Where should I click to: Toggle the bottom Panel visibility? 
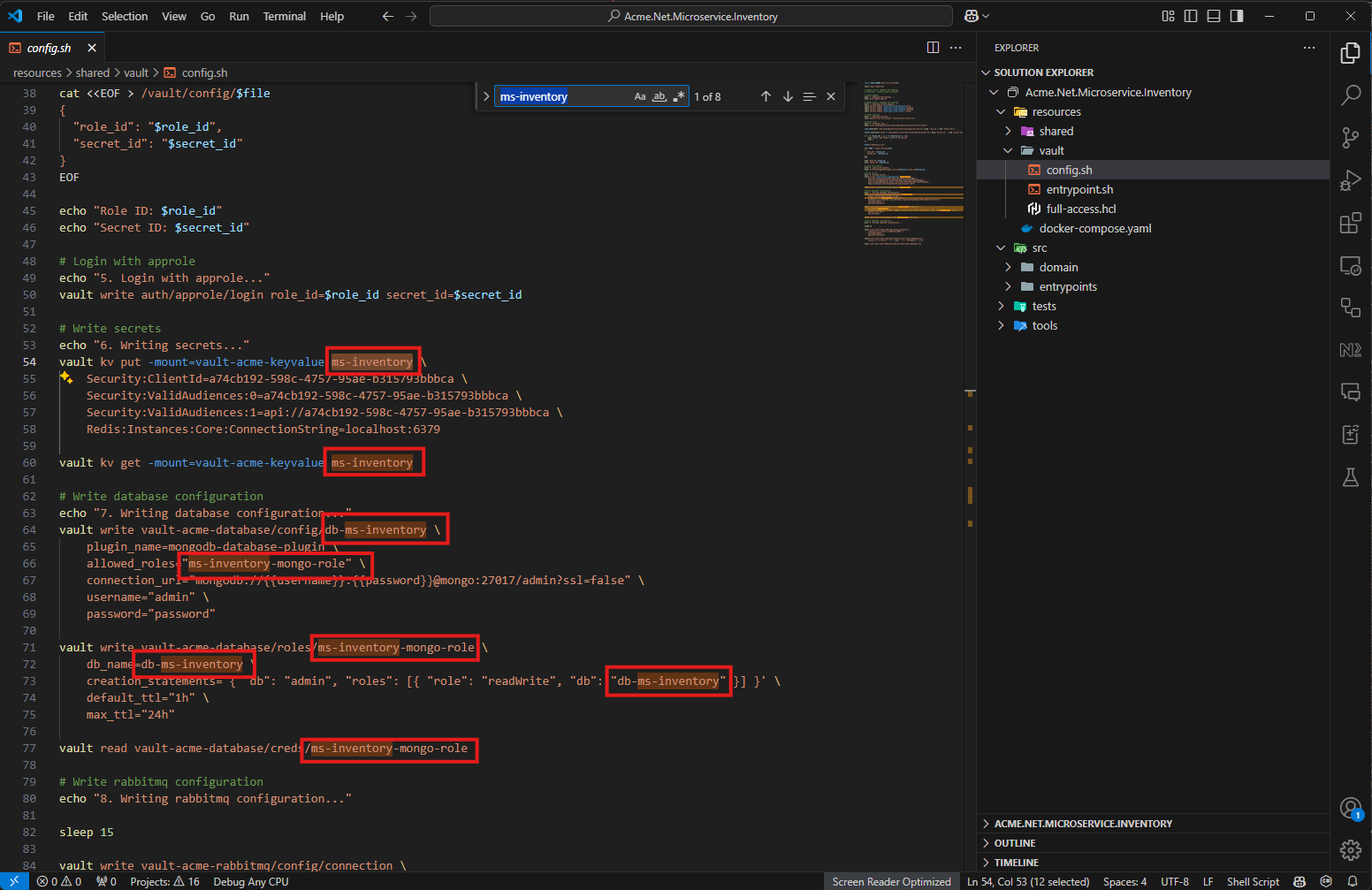(1214, 16)
